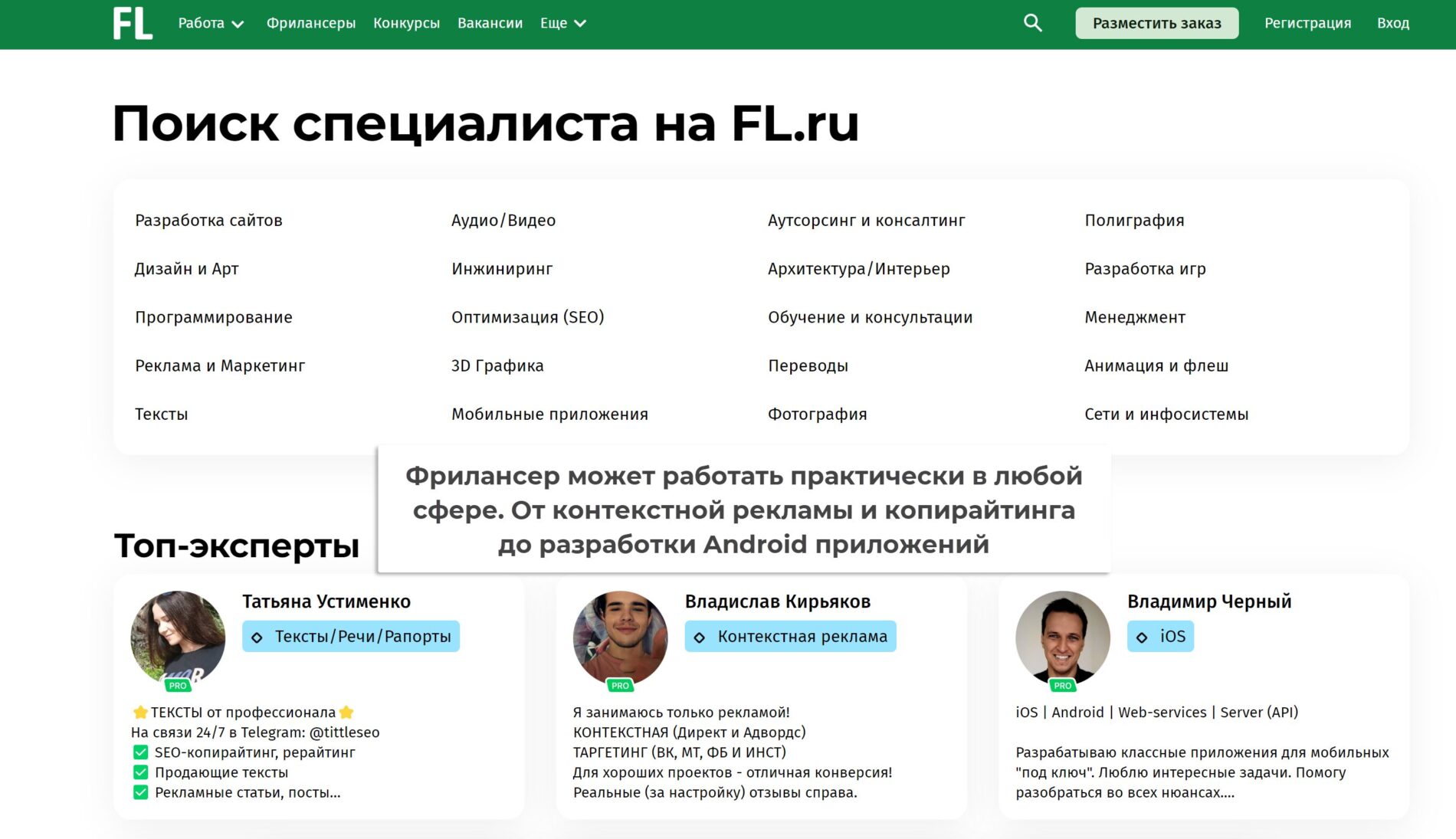Open Владимир Черный's profile photo
The image size is (1456, 839).
[1062, 636]
